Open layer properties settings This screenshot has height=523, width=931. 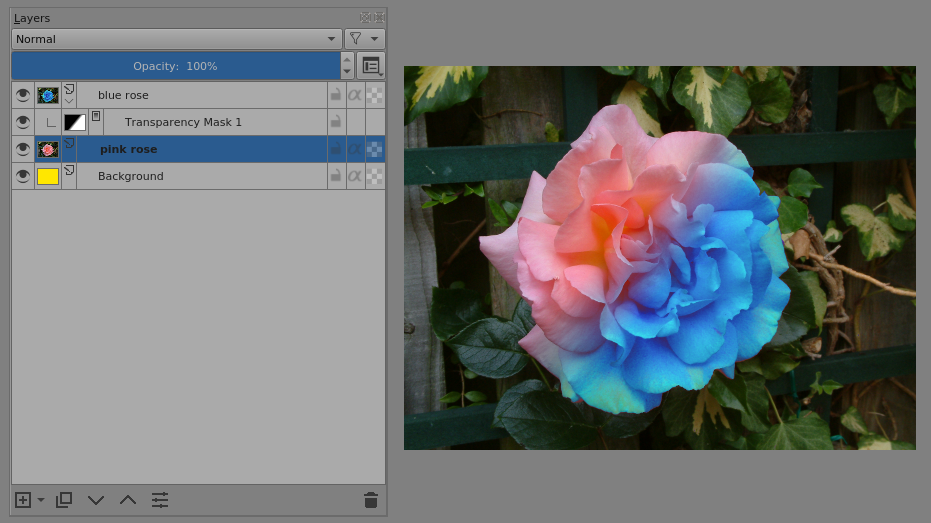pyautogui.click(x=160, y=500)
